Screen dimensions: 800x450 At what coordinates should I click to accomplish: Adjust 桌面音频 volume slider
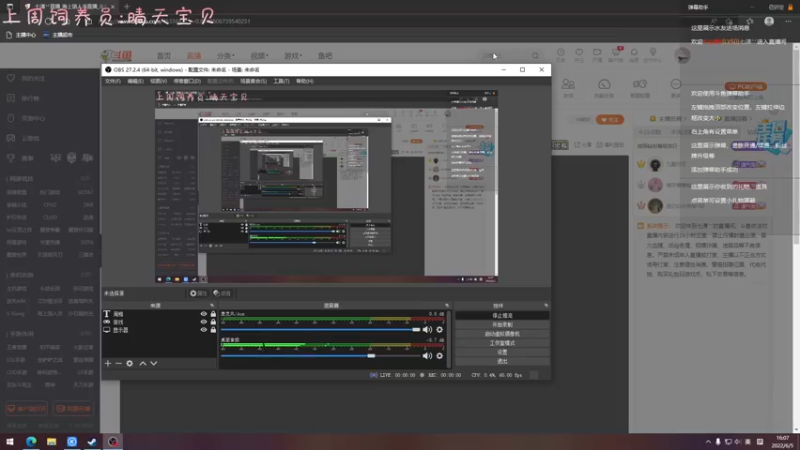[320, 356]
